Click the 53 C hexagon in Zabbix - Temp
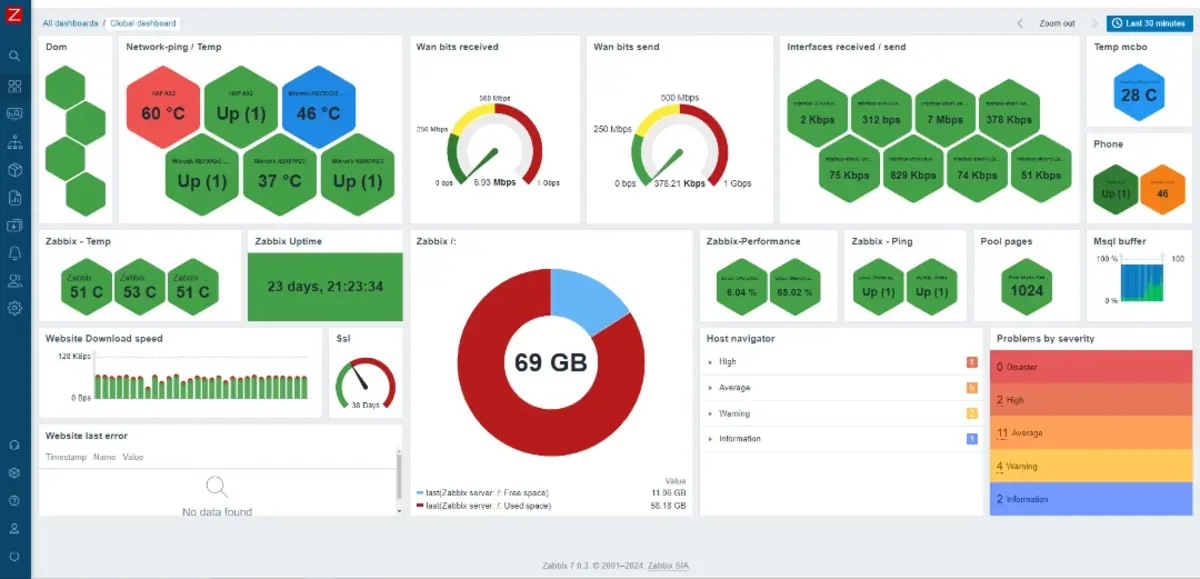The height and width of the screenshot is (579, 1200). 140,287
